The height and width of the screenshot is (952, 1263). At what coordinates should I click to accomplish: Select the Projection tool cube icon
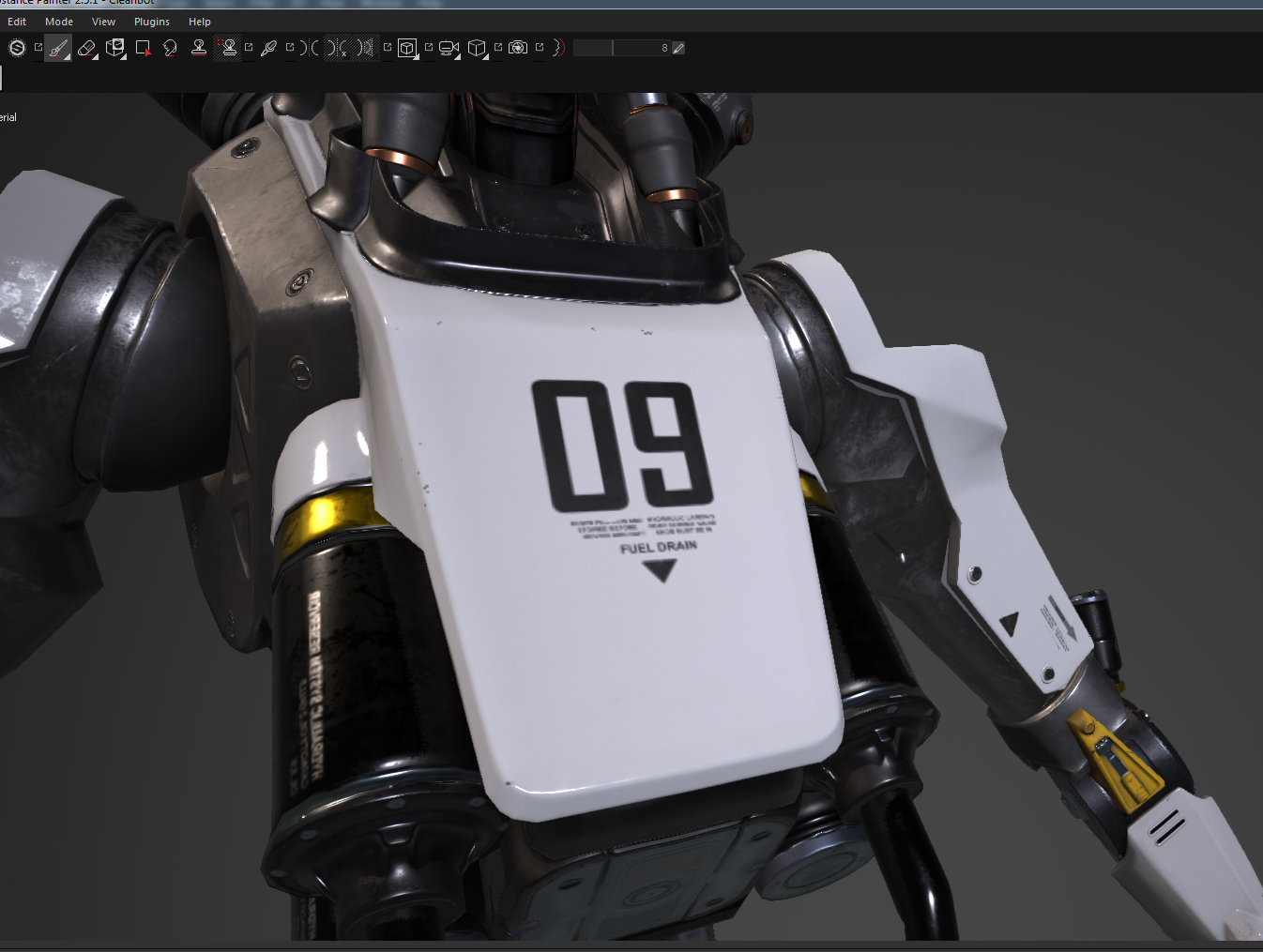tap(115, 48)
